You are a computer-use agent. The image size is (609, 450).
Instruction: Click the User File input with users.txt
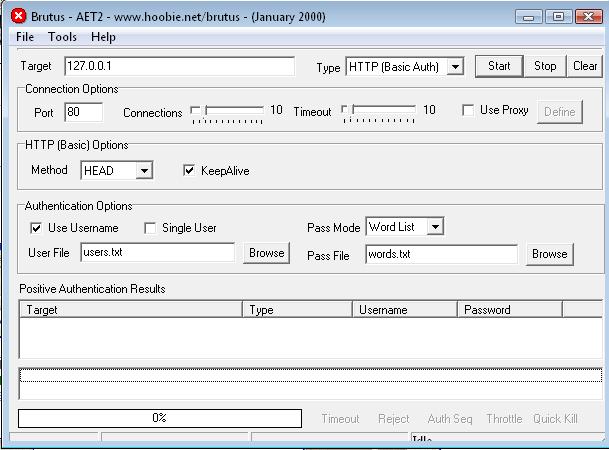(157, 252)
